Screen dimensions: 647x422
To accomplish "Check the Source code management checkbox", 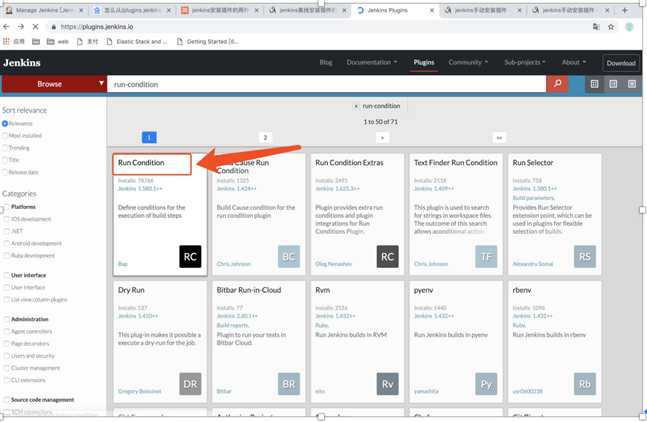I will pos(7,400).
